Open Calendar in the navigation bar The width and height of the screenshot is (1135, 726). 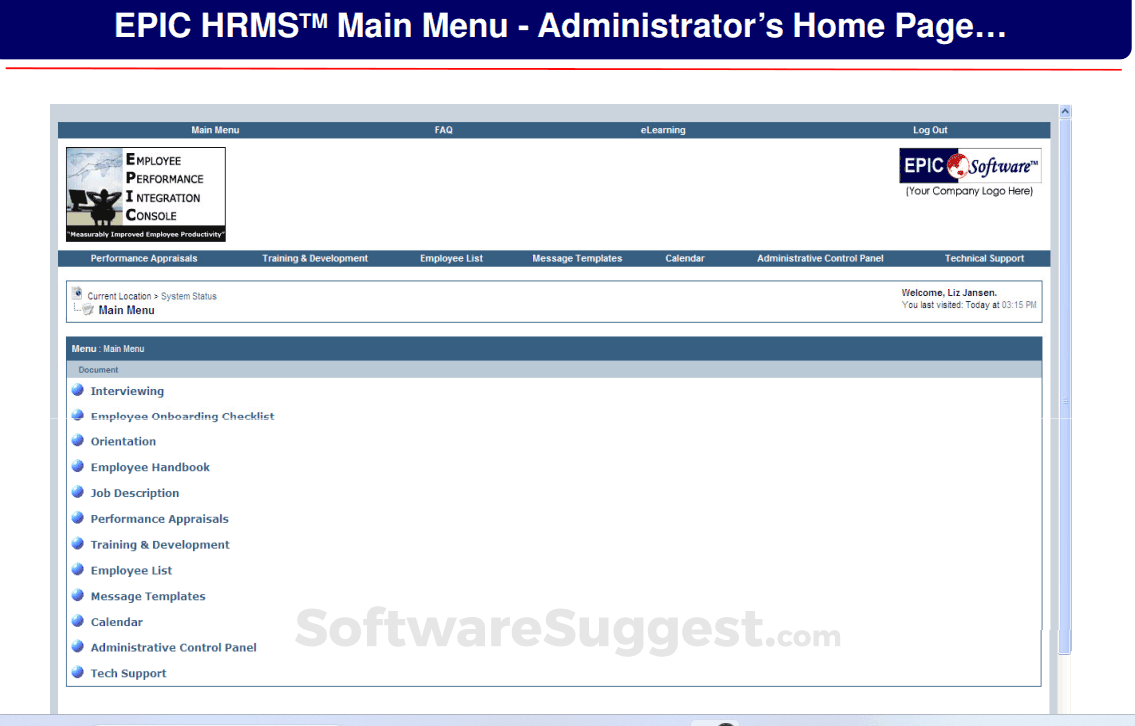[685, 258]
